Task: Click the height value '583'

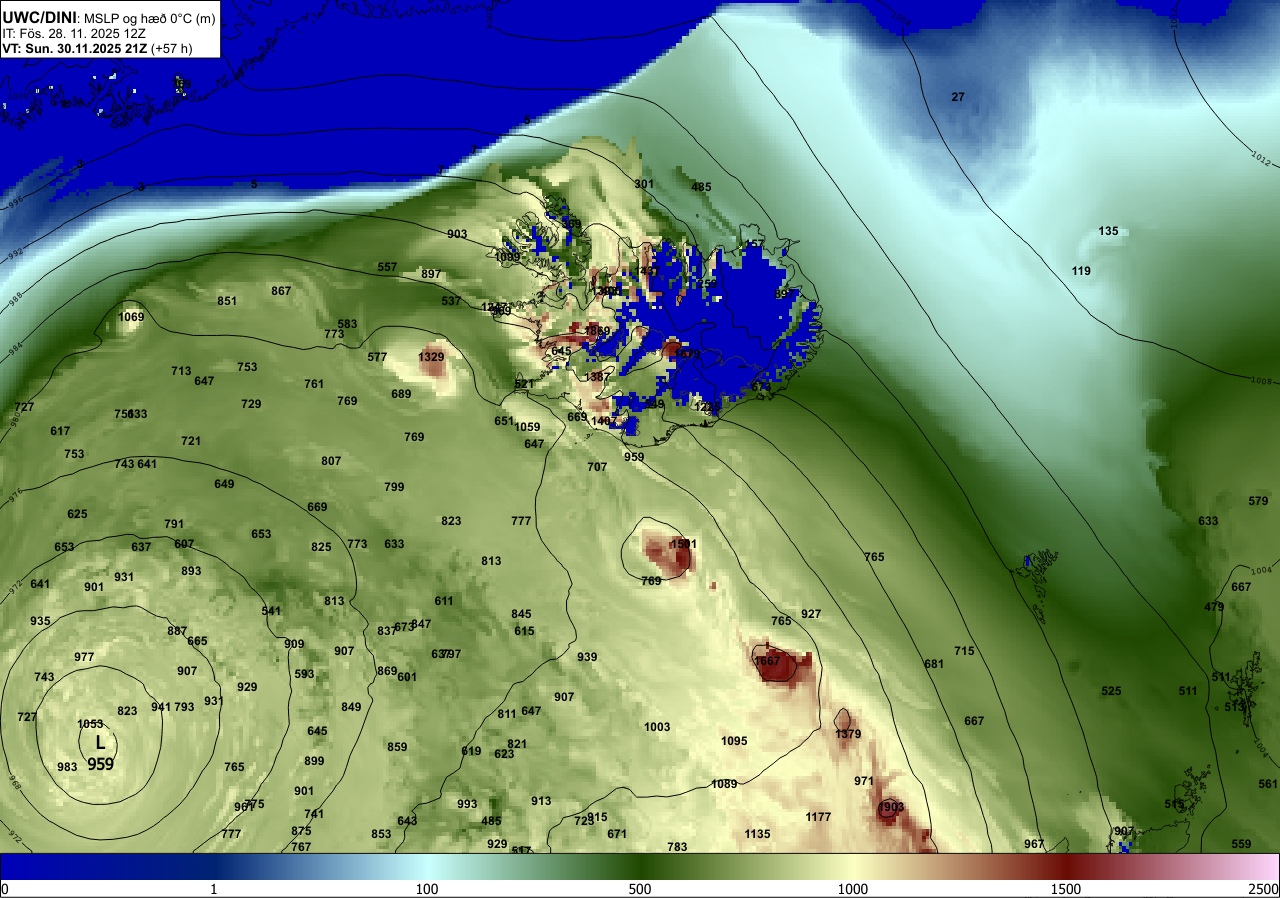Action: 347,324
